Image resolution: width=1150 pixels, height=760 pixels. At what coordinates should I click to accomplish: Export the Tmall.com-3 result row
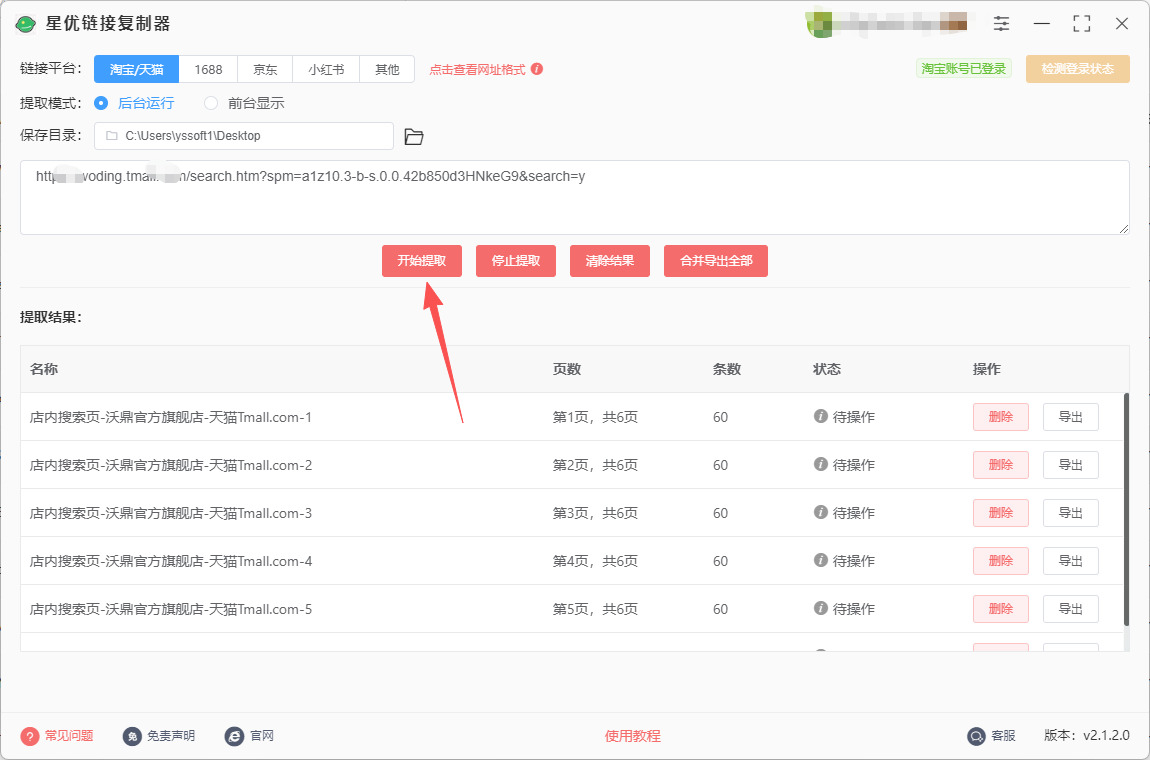pyautogui.click(x=1071, y=514)
